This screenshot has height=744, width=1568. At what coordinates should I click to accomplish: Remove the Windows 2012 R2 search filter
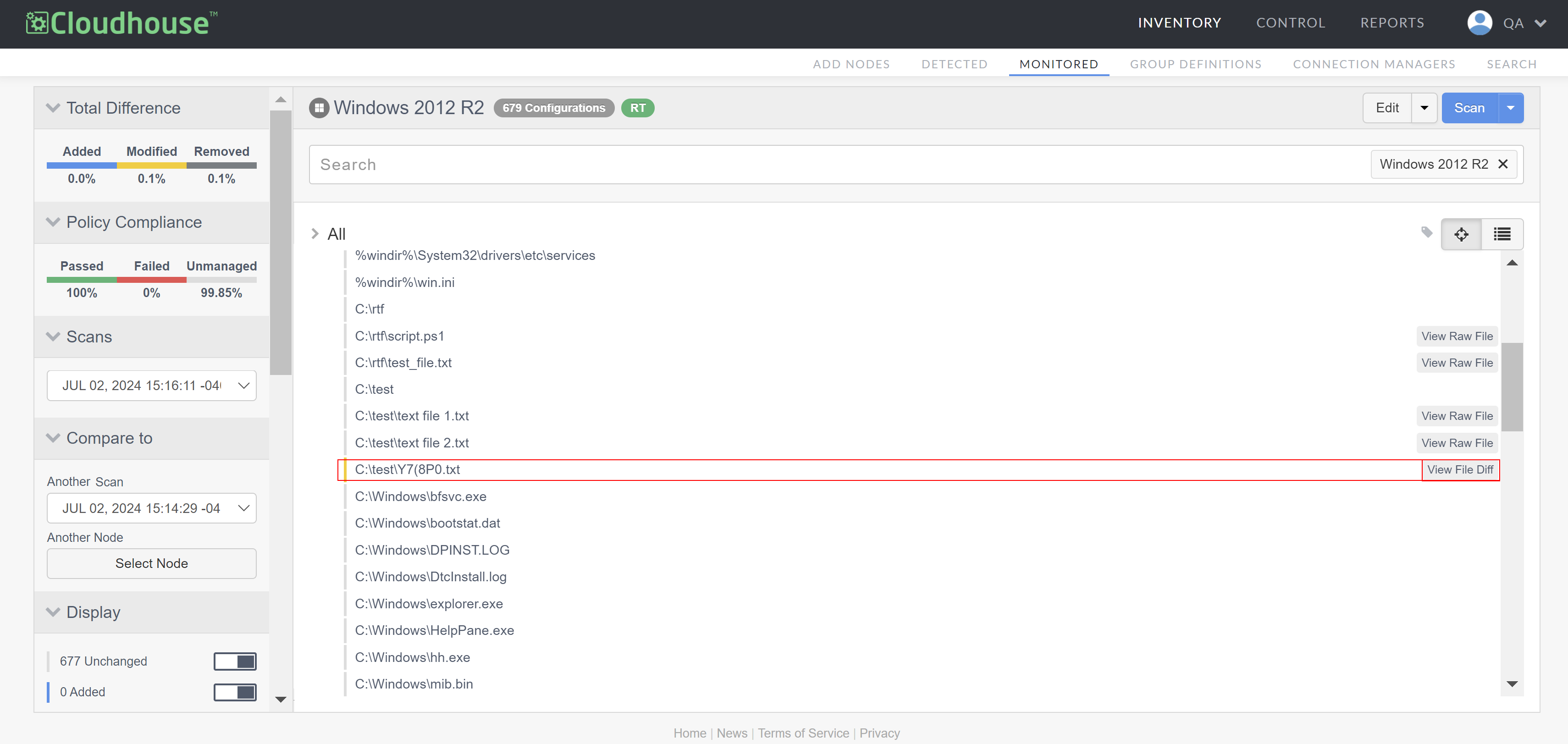point(1503,165)
